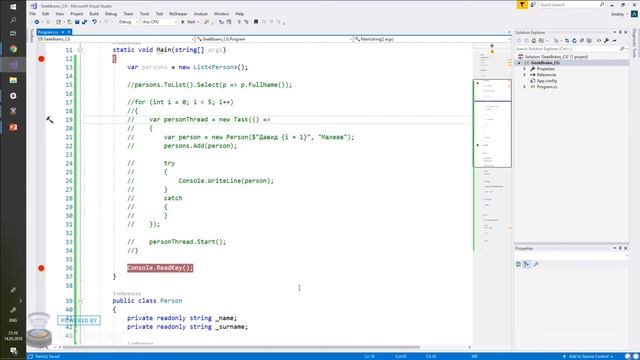Image resolution: width=640 pixels, height=360 pixels.
Task: Click the Save icon in toolbar
Action: pos(77,22)
